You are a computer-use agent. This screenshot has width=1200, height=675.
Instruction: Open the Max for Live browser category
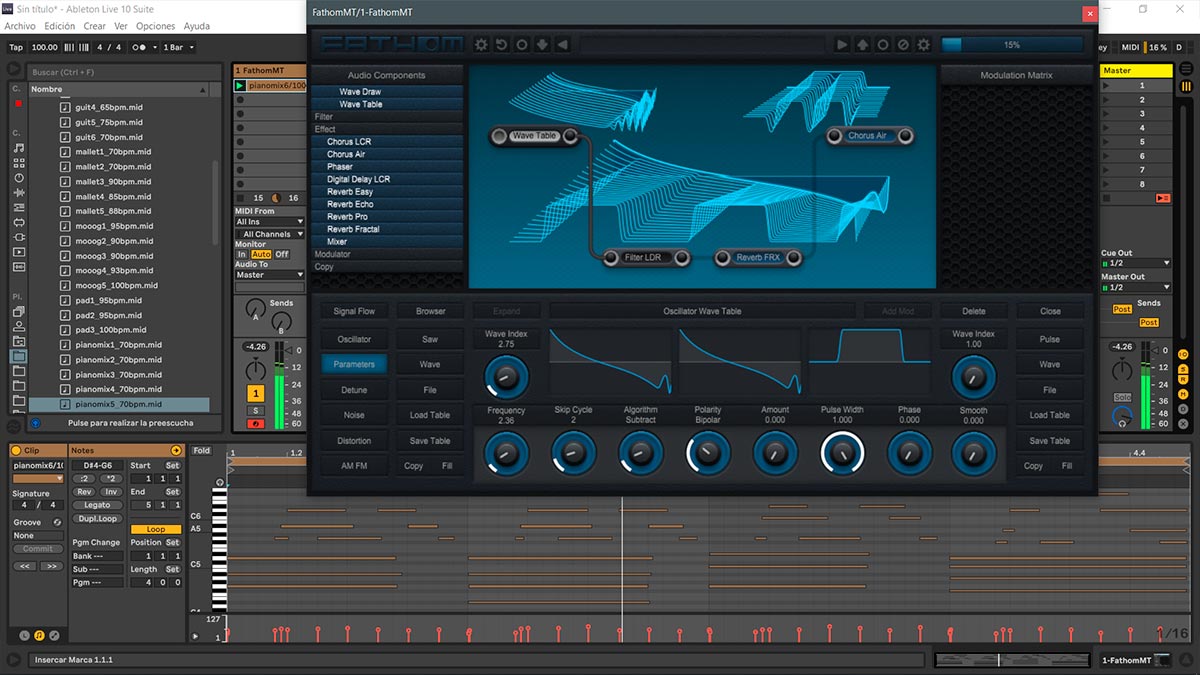coord(19,222)
